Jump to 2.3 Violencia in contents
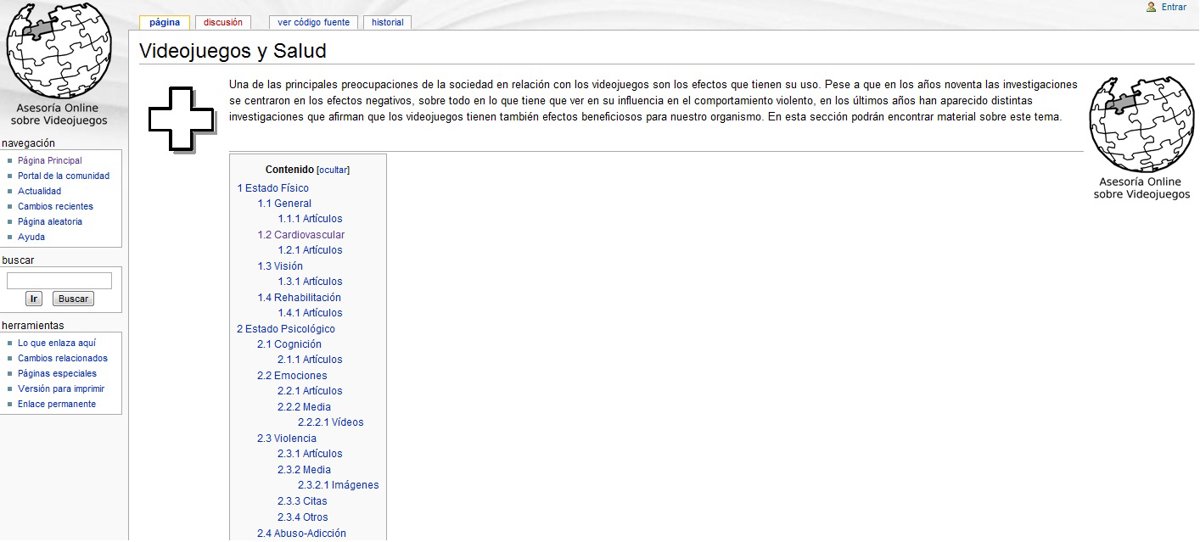This screenshot has width=1200, height=542. (287, 438)
